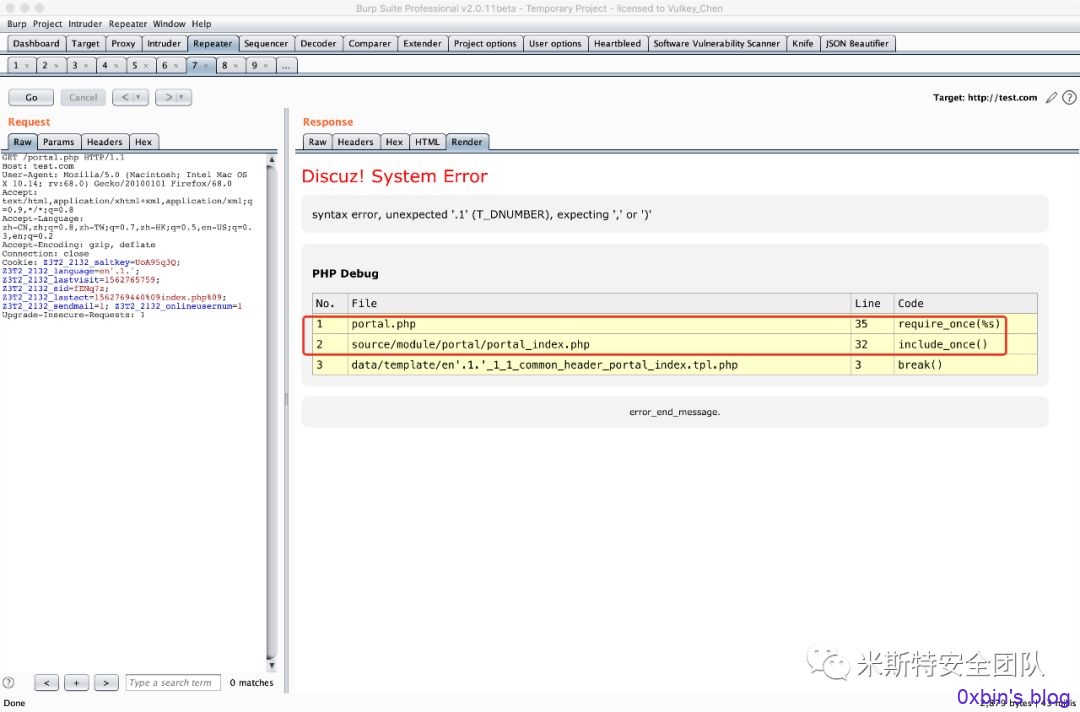This screenshot has width=1080, height=712.
Task: Open the Window menu
Action: (169, 23)
